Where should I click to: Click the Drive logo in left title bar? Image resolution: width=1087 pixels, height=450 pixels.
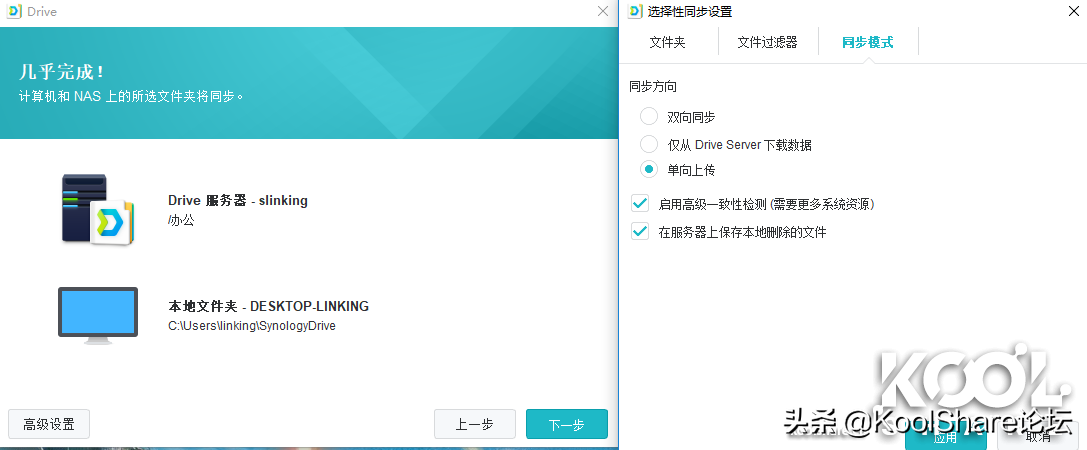coord(15,11)
